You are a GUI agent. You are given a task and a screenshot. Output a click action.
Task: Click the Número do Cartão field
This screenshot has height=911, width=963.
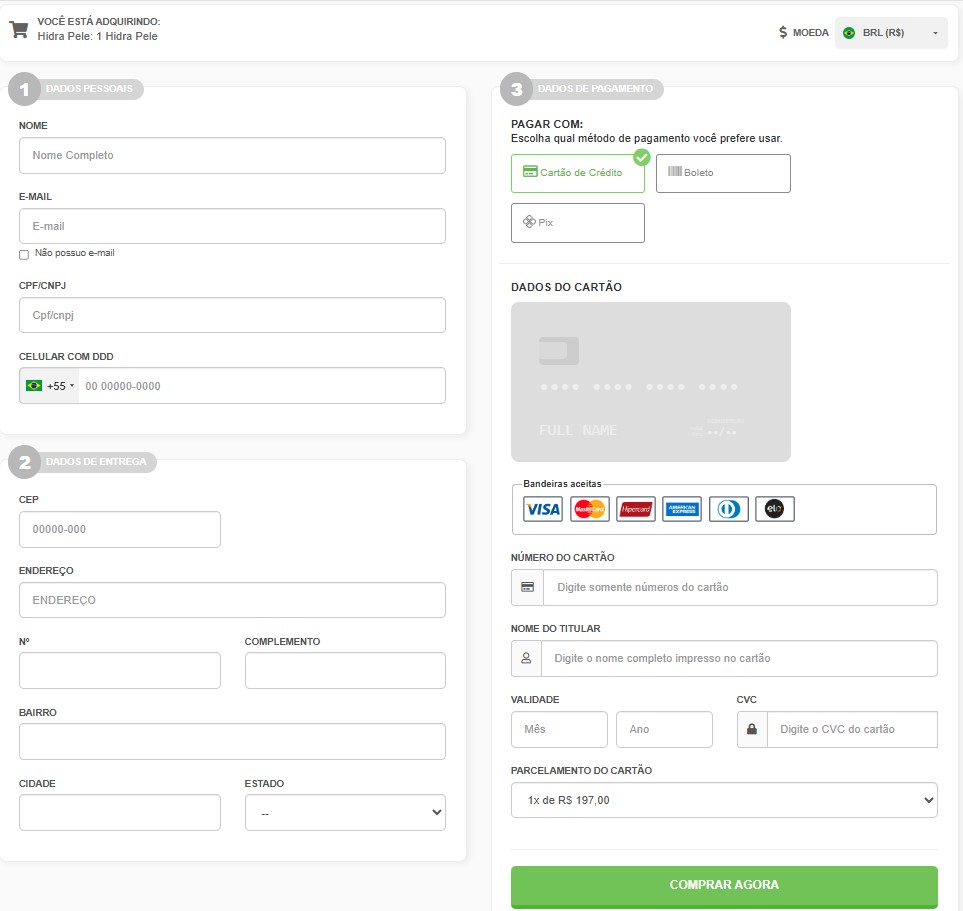pos(740,588)
